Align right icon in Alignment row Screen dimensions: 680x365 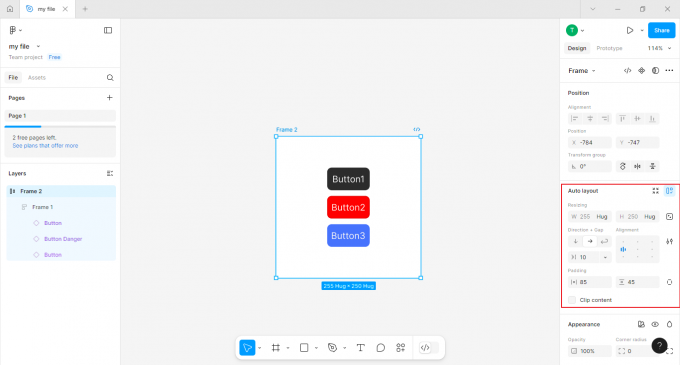click(x=605, y=119)
